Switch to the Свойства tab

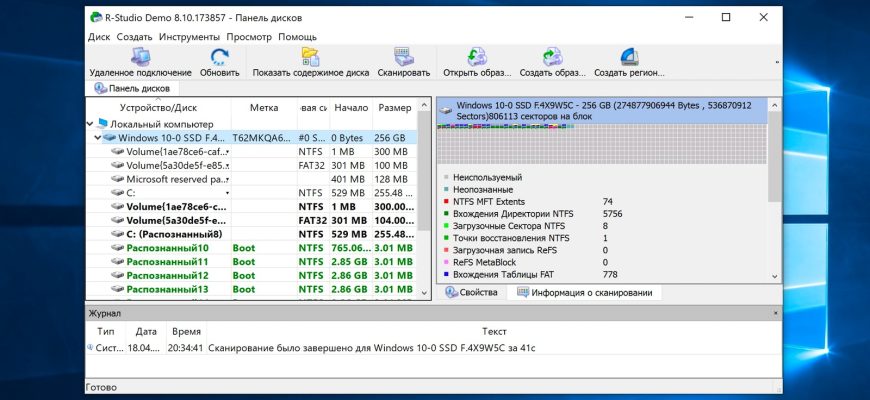click(472, 292)
